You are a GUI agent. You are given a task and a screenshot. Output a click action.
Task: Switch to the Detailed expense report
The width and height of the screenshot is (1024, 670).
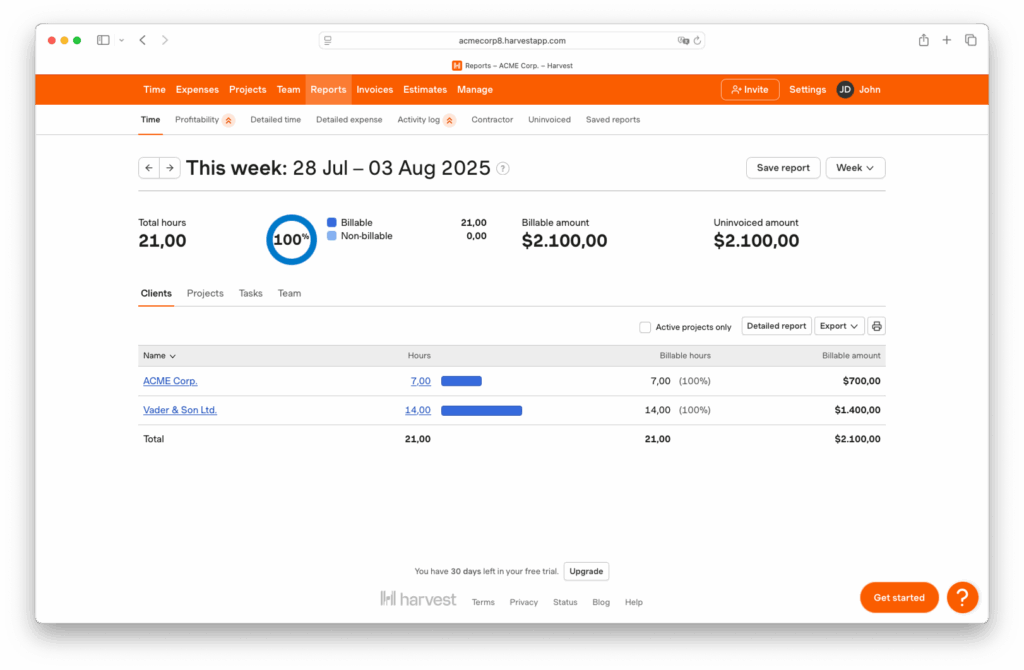349,120
